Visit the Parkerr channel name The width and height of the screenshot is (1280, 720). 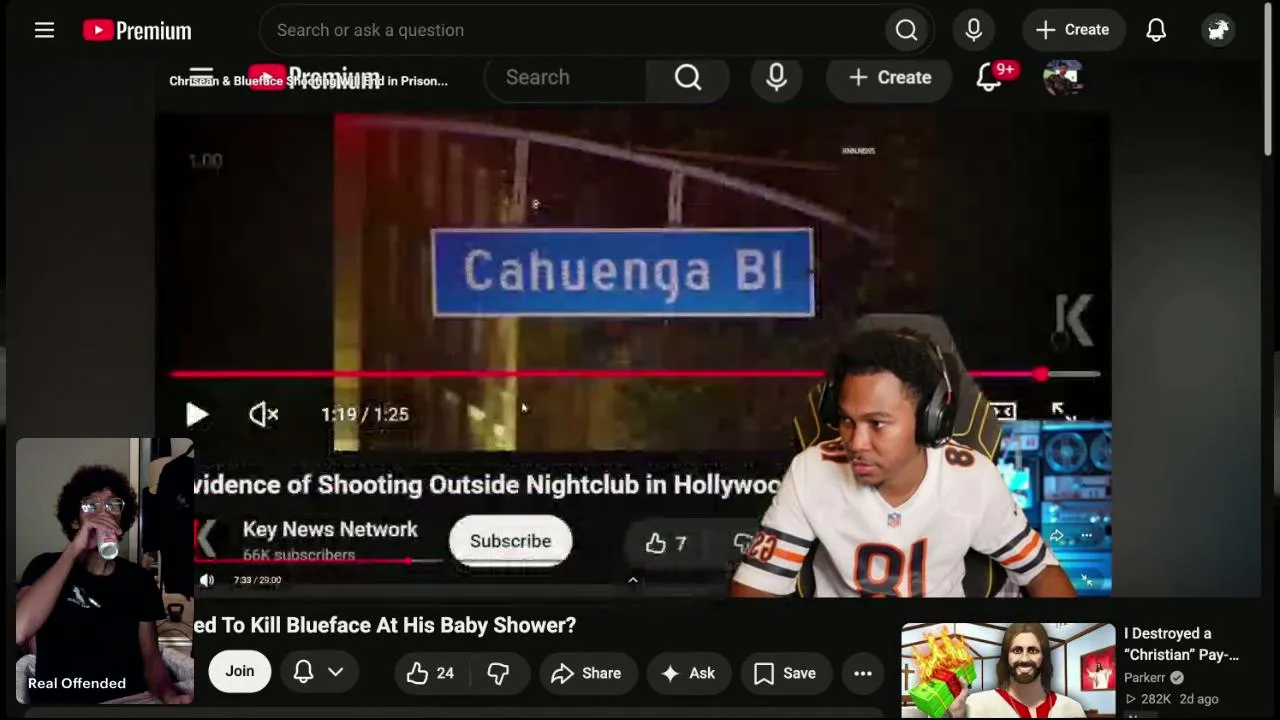(x=1145, y=677)
